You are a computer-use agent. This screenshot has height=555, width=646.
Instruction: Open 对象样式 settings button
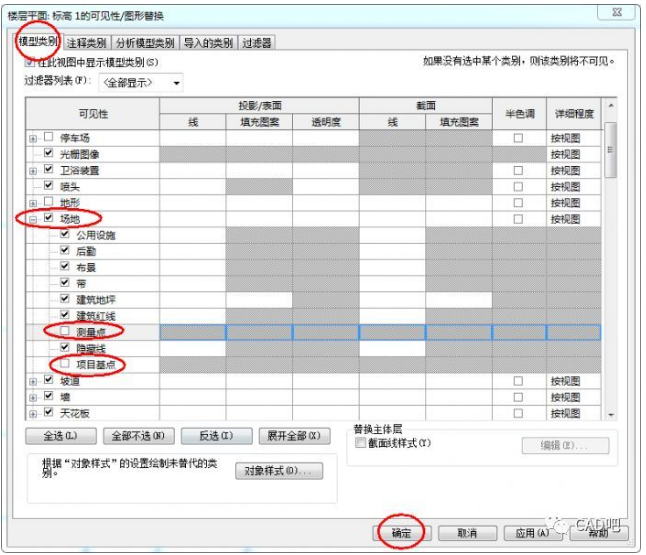[279, 471]
